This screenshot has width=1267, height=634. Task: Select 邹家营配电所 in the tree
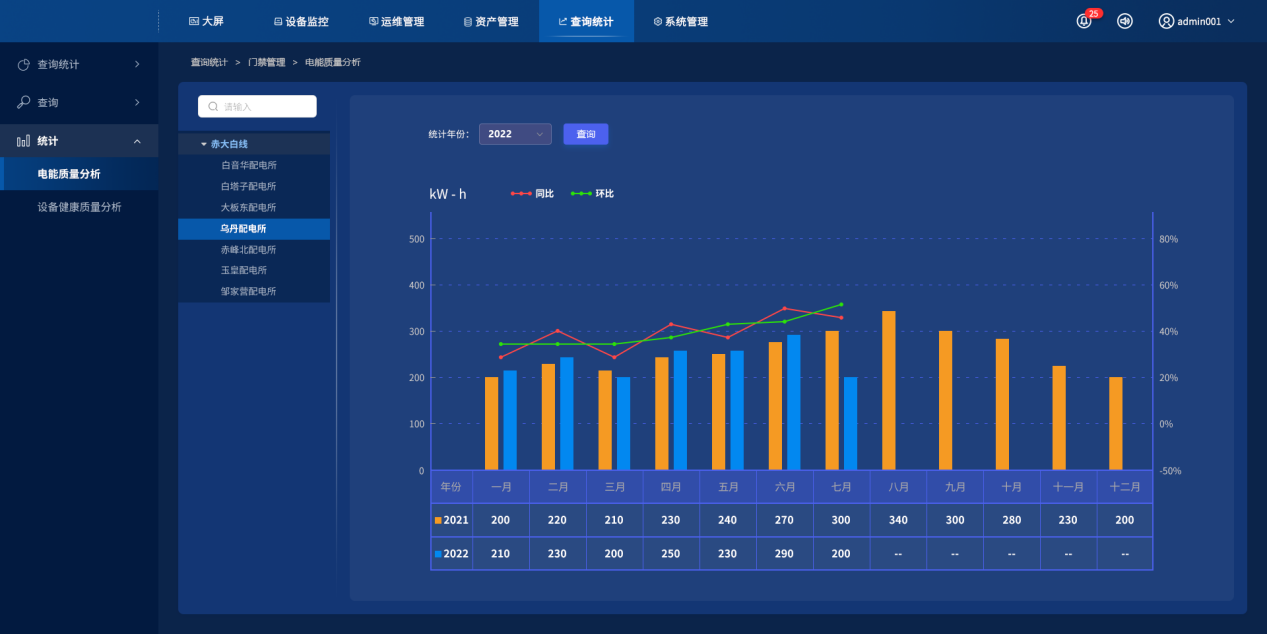pyautogui.click(x=254, y=291)
